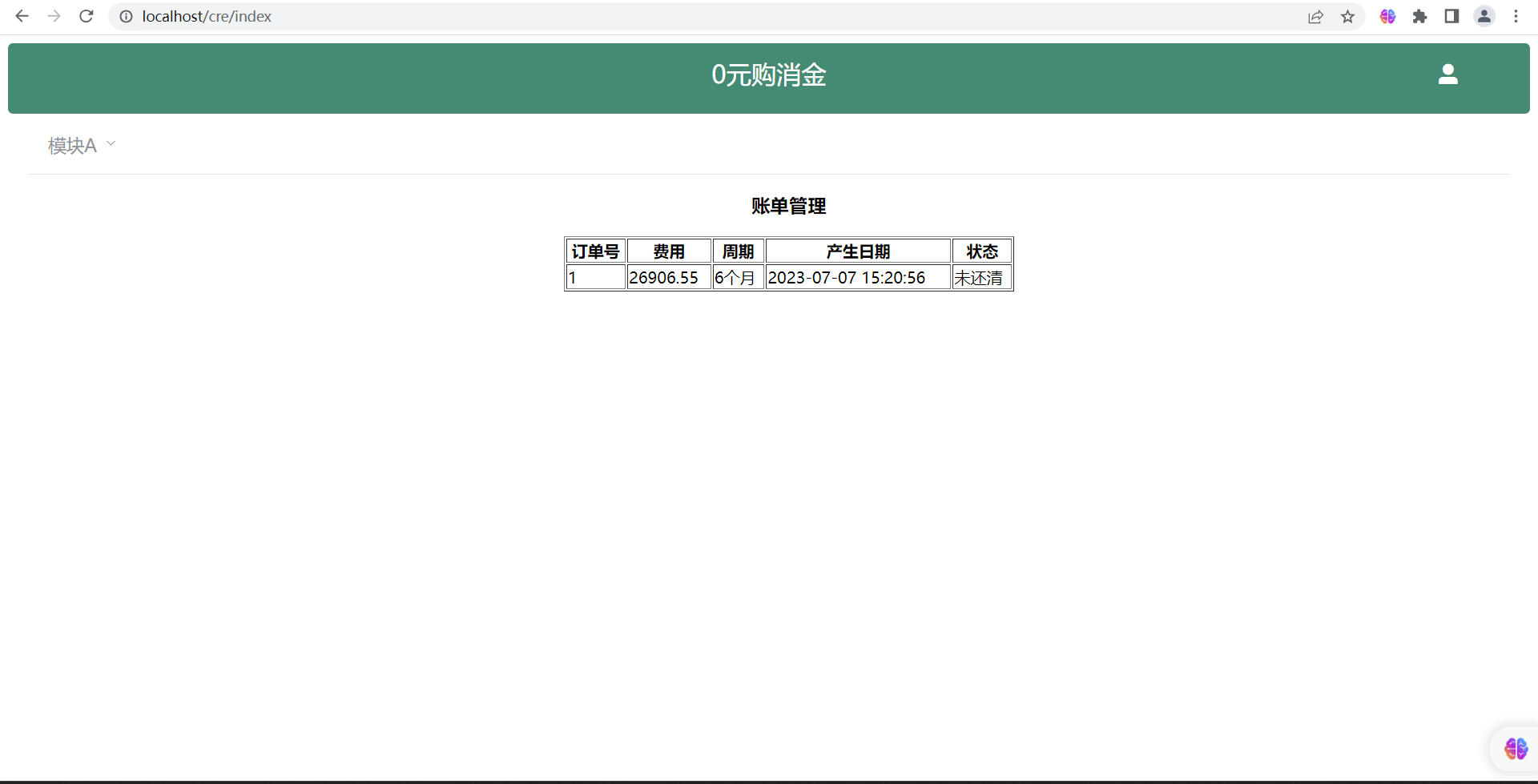Expand the chevron next to 模块A

pos(111,143)
